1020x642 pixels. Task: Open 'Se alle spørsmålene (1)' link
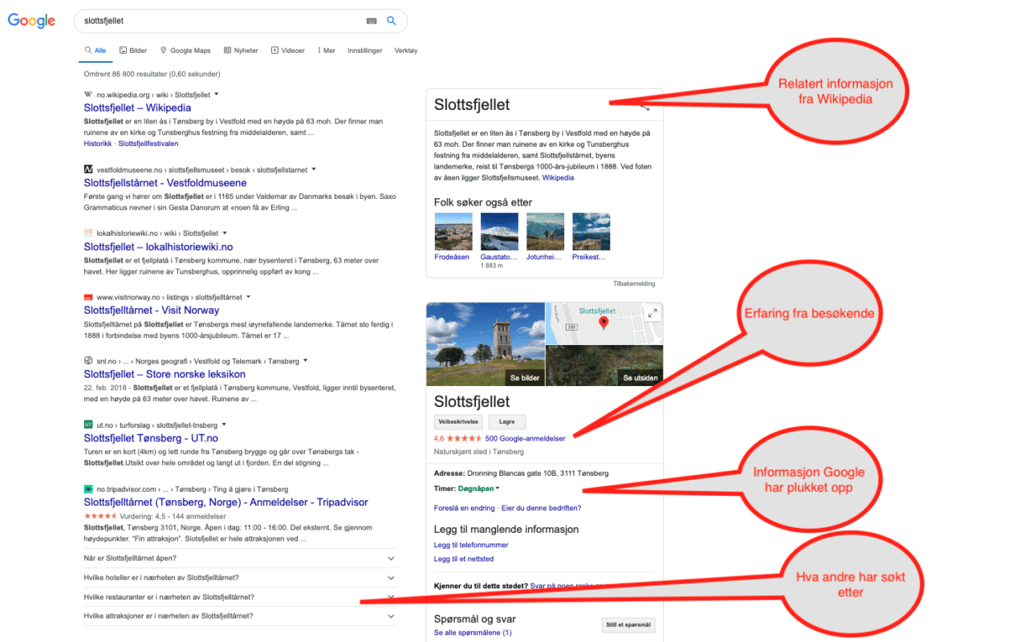tap(473, 632)
